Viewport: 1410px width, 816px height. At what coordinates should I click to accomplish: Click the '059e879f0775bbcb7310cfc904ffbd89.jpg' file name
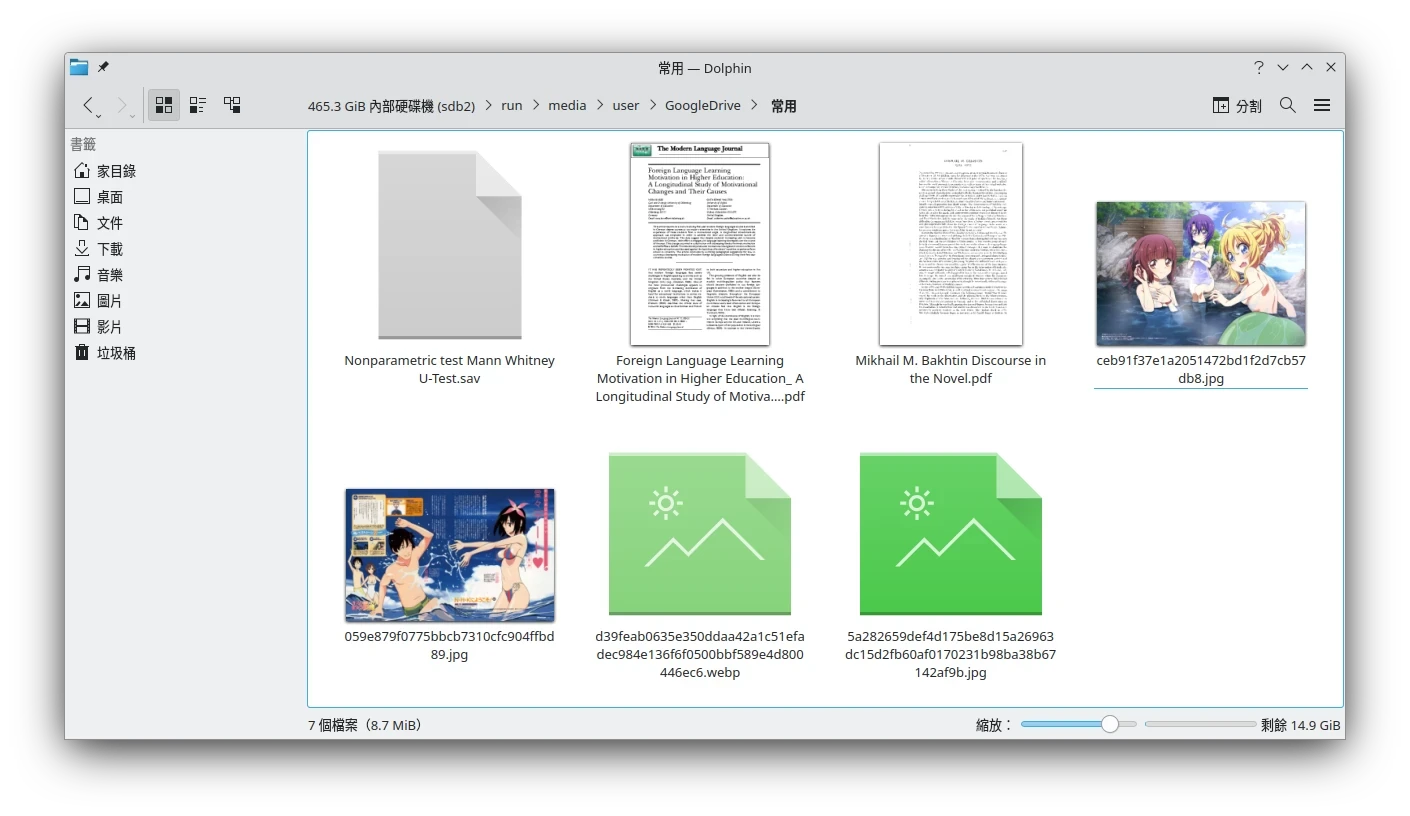point(450,646)
